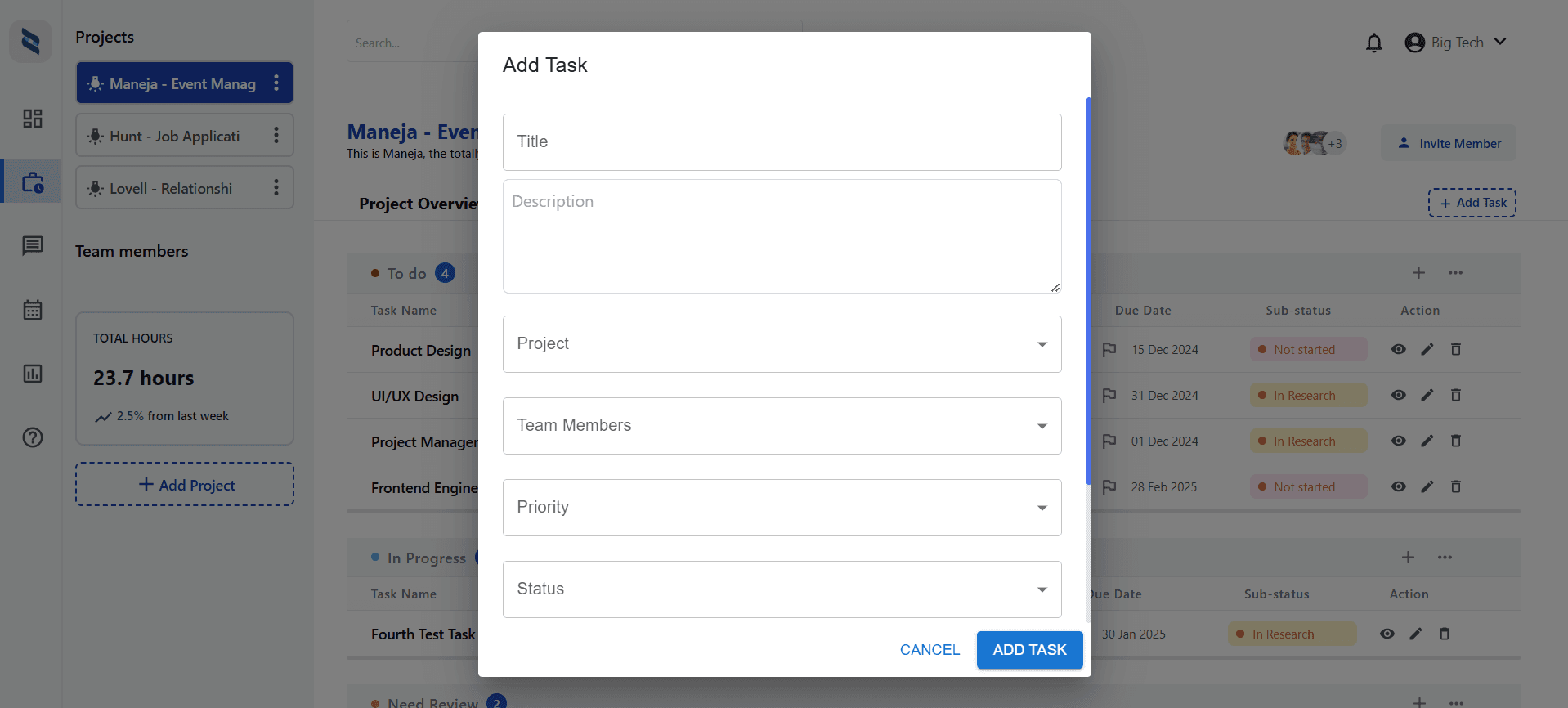The width and height of the screenshot is (1568, 708).
Task: Open the Big Tech account menu
Action: (1456, 43)
